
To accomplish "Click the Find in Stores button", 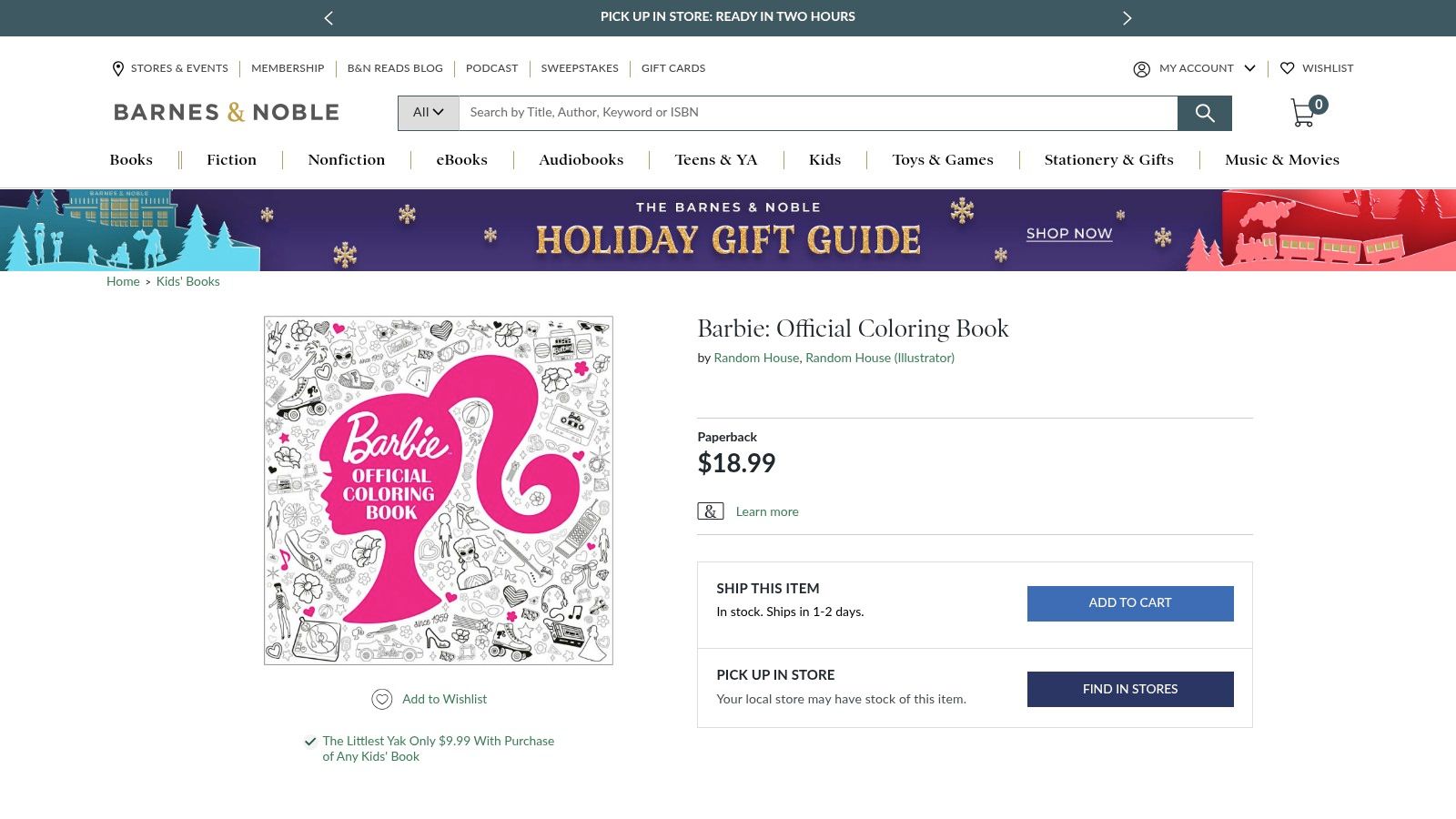I will click(1129, 689).
